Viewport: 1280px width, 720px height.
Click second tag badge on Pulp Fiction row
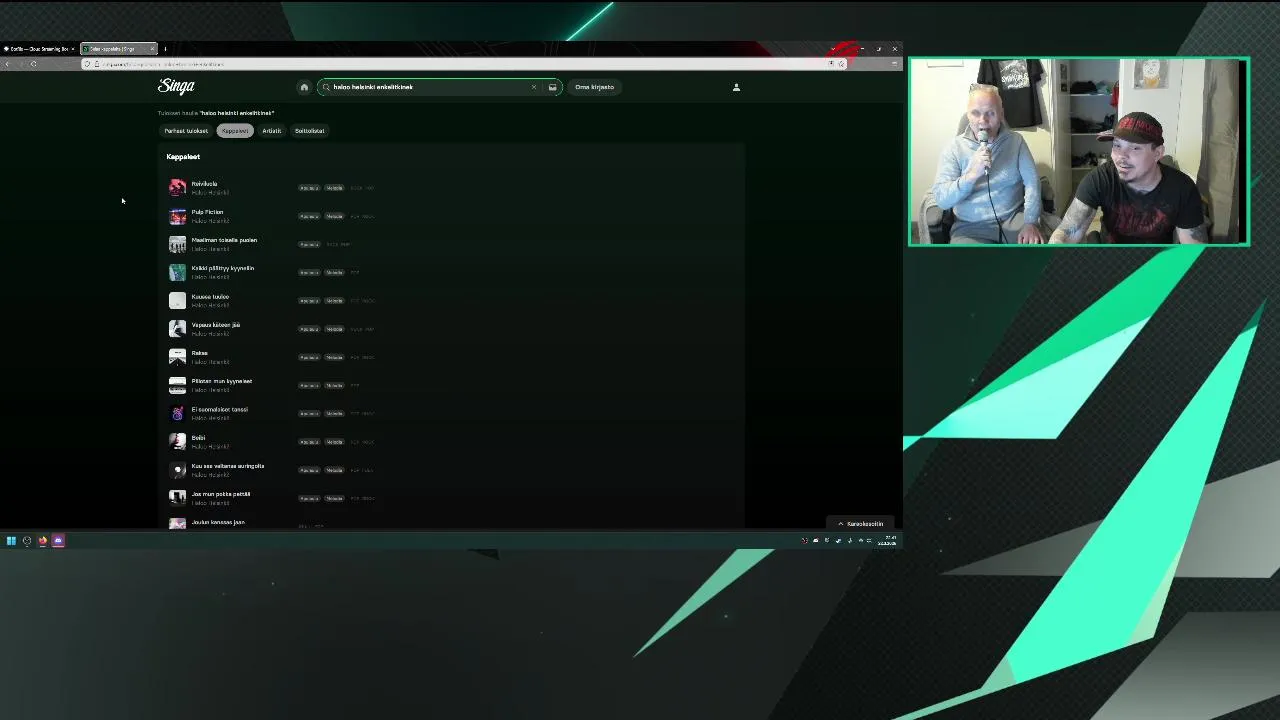click(x=334, y=216)
